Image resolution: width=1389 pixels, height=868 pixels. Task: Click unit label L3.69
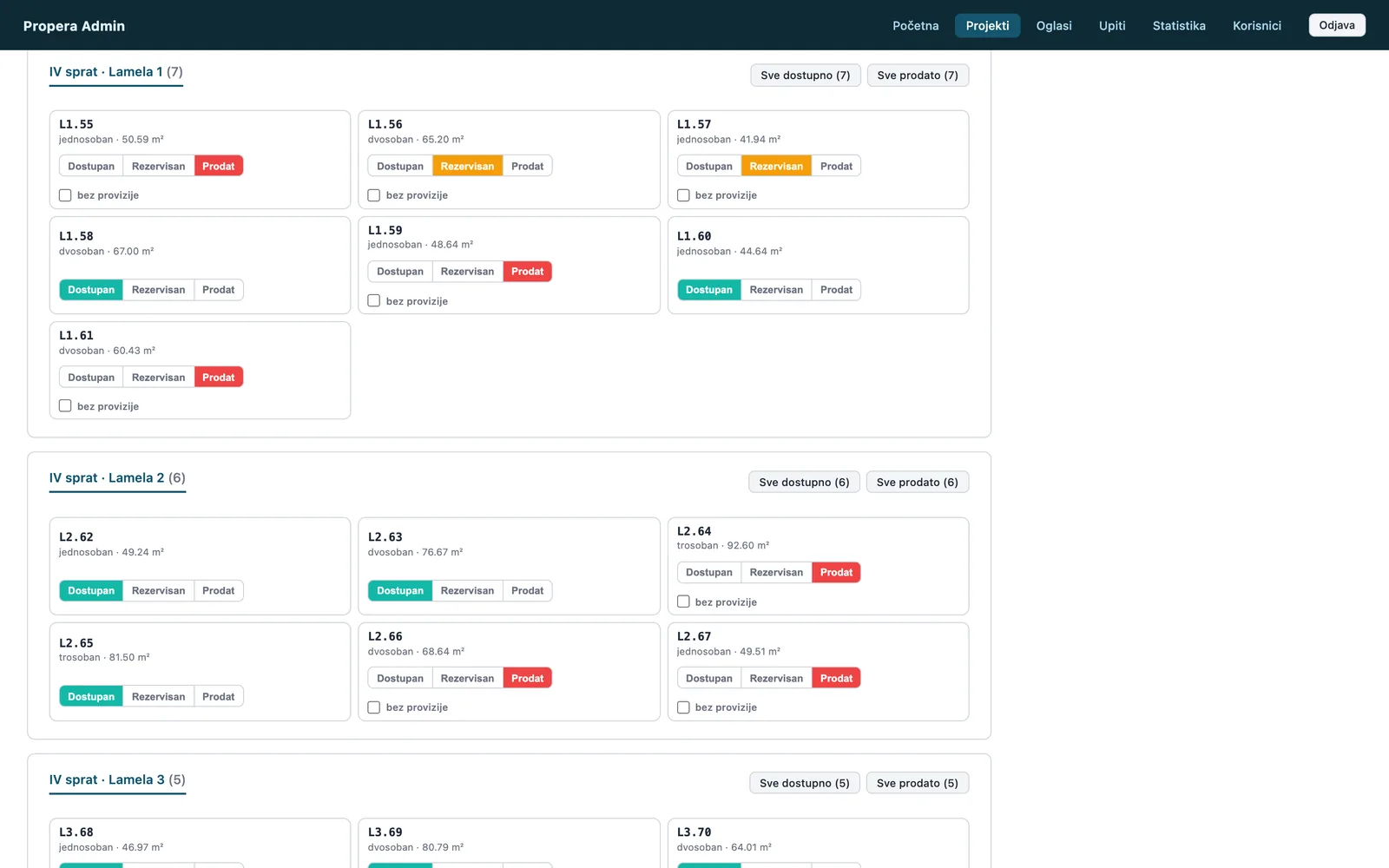point(385,832)
